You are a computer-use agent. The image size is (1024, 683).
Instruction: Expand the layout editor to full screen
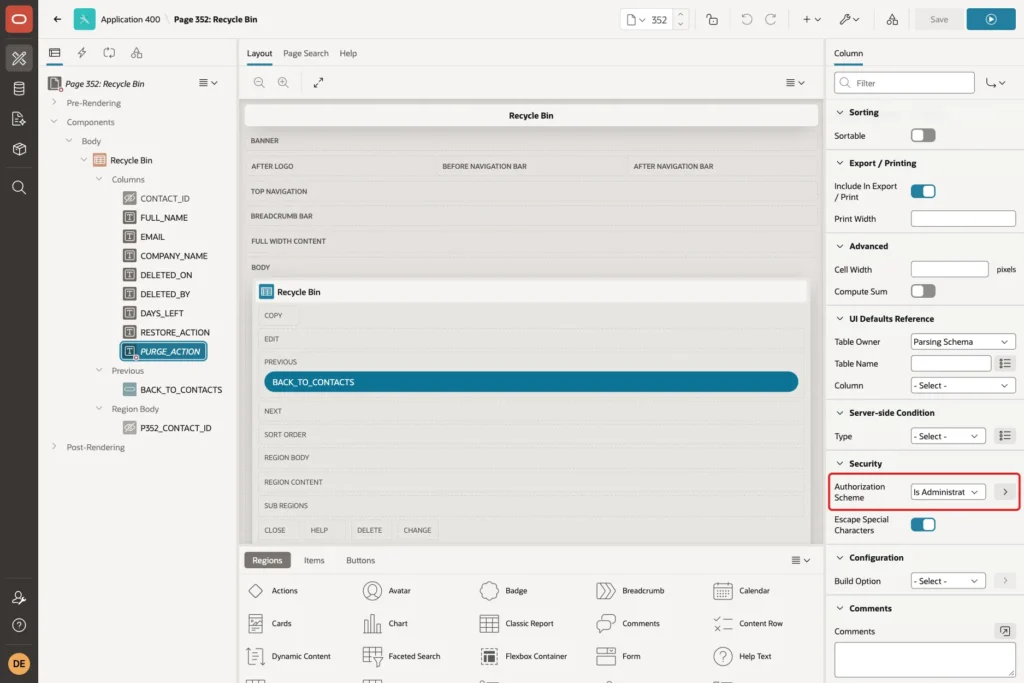coord(318,82)
